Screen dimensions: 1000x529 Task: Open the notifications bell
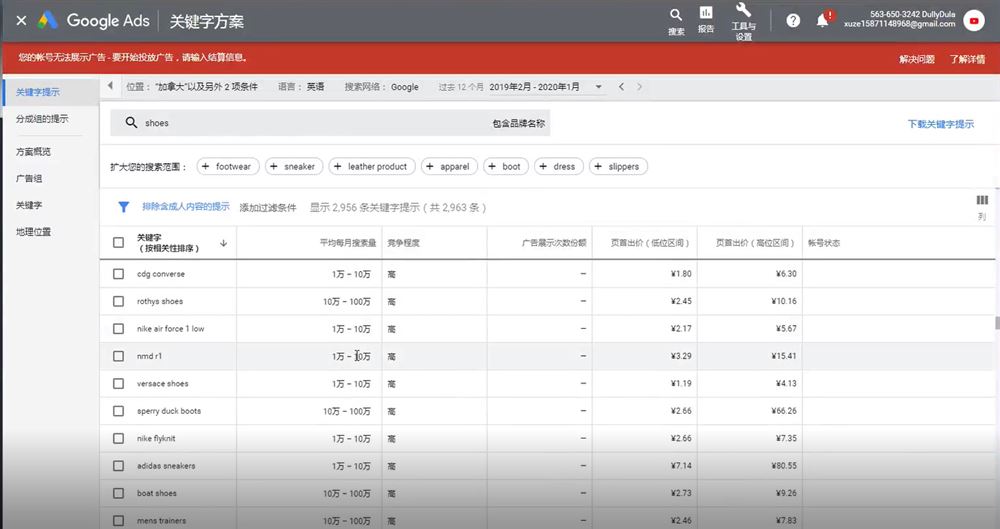(x=823, y=20)
